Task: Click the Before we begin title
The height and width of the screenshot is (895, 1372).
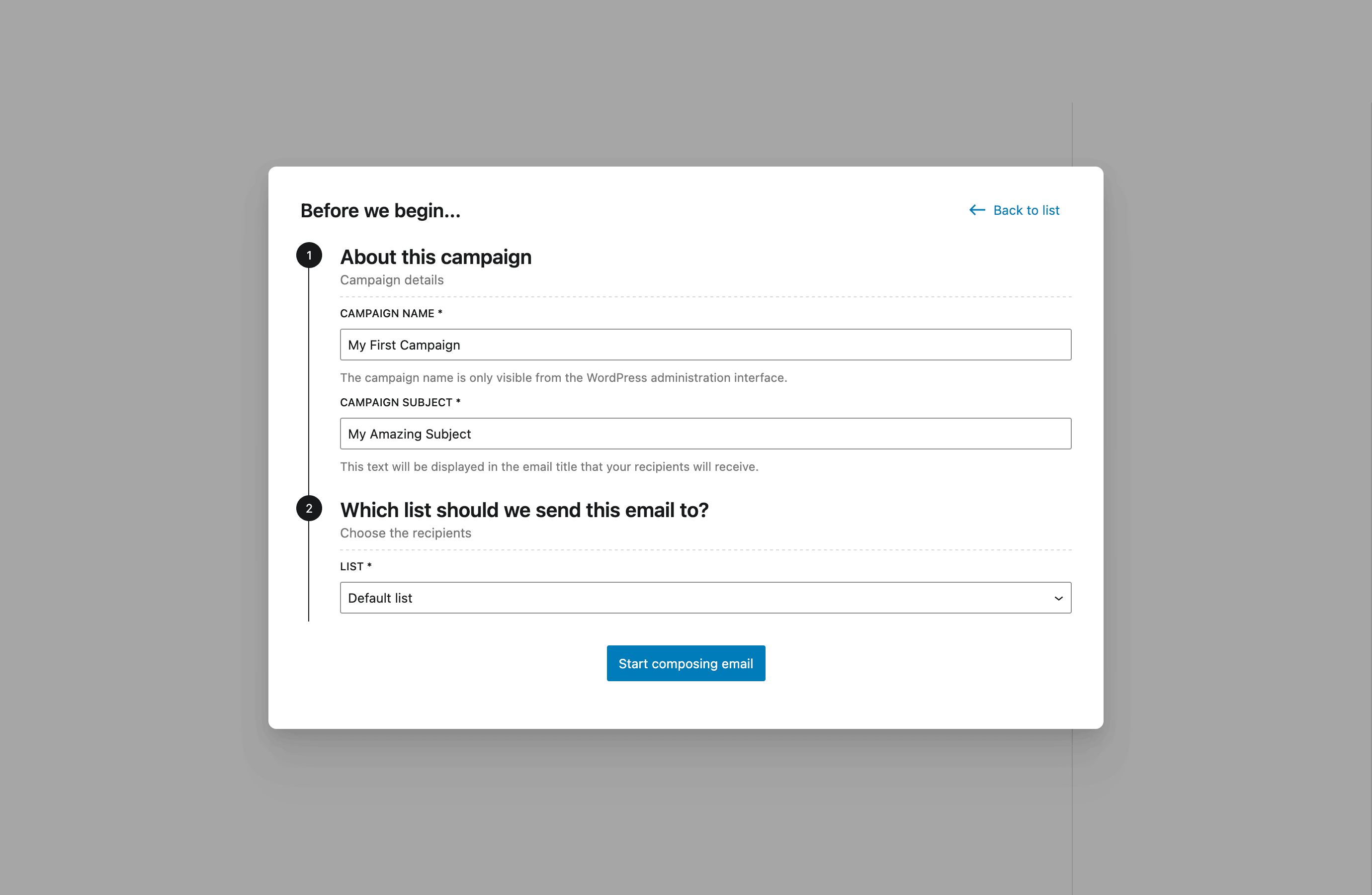Action: point(380,210)
